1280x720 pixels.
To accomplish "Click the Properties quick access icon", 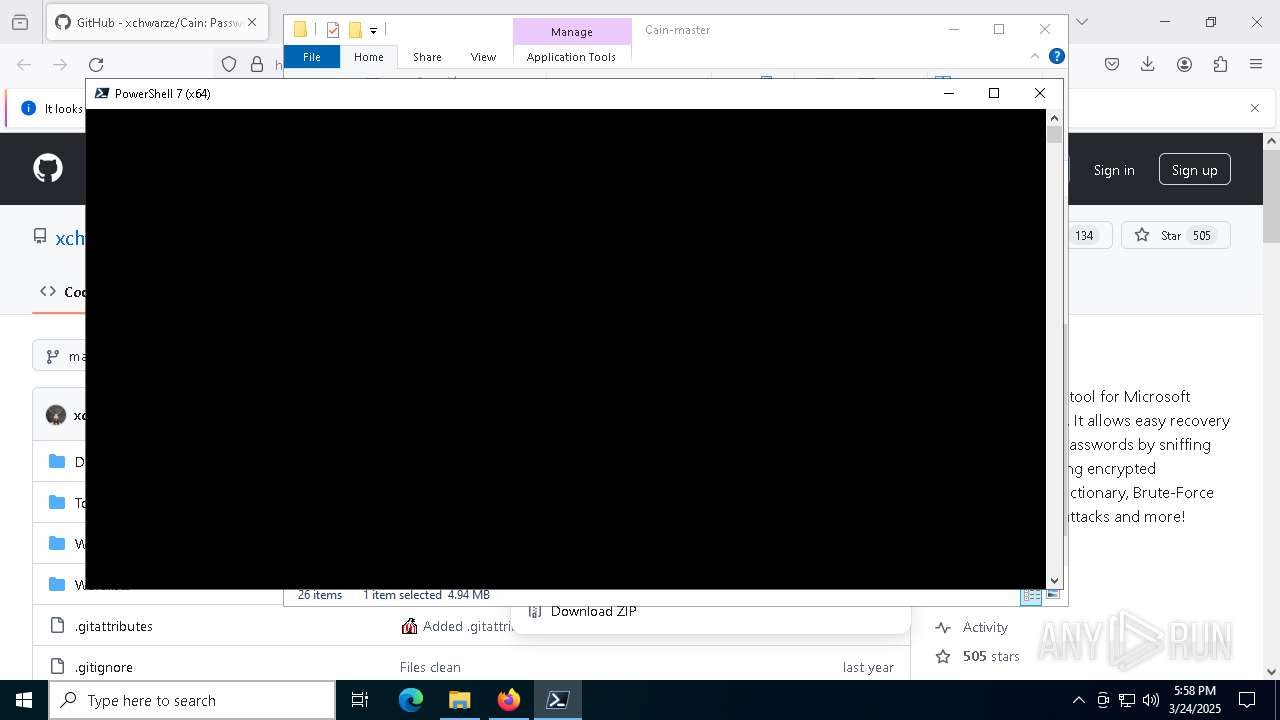I will (x=333, y=30).
